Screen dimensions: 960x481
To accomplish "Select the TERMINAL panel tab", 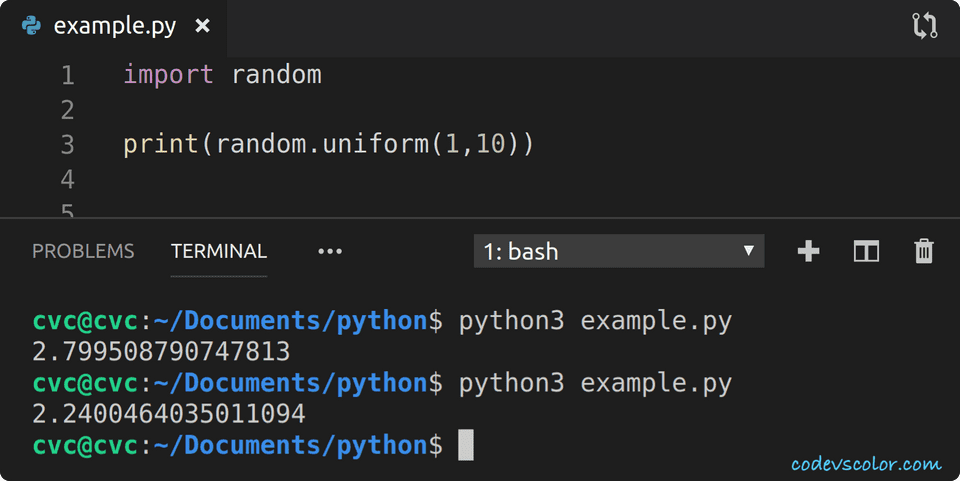I will click(219, 251).
